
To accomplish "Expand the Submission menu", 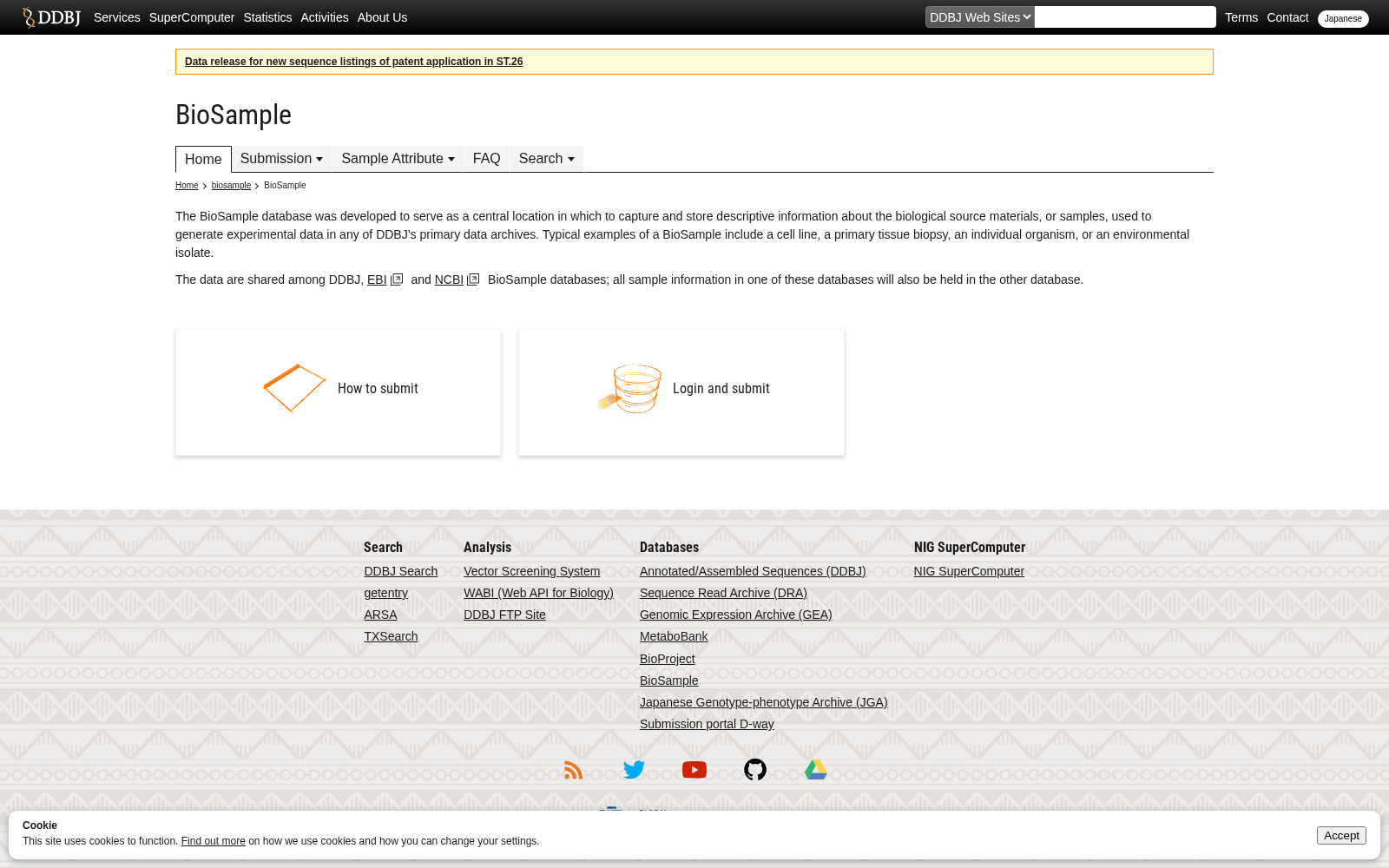I will coord(281,159).
